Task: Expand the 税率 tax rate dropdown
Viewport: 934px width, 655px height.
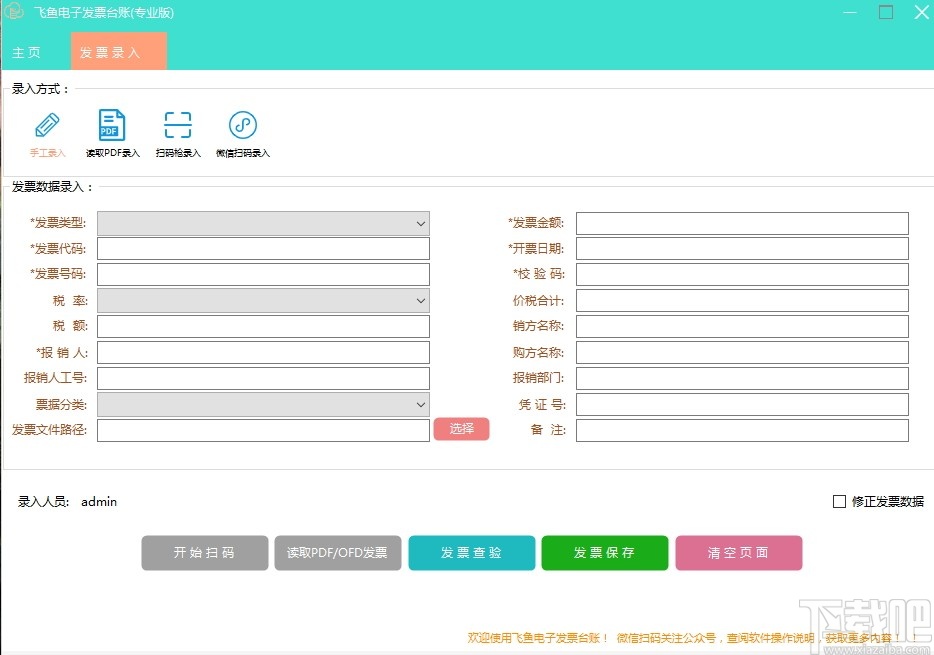Action: (262, 299)
